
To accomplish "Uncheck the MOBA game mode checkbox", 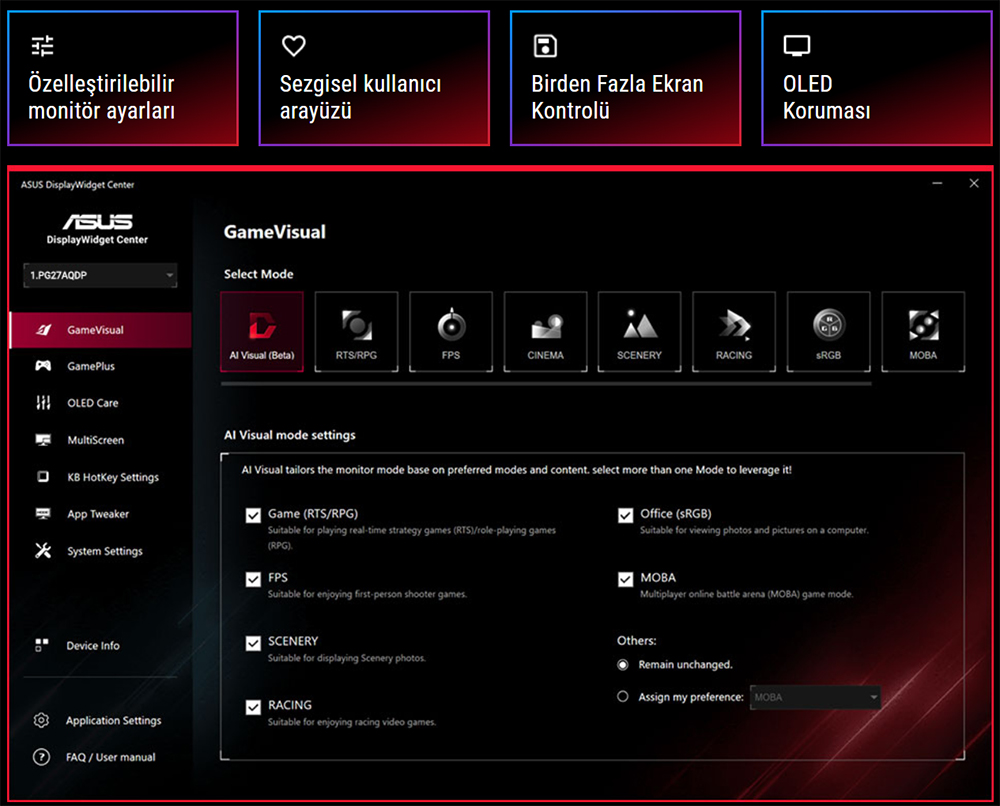I will click(x=623, y=578).
